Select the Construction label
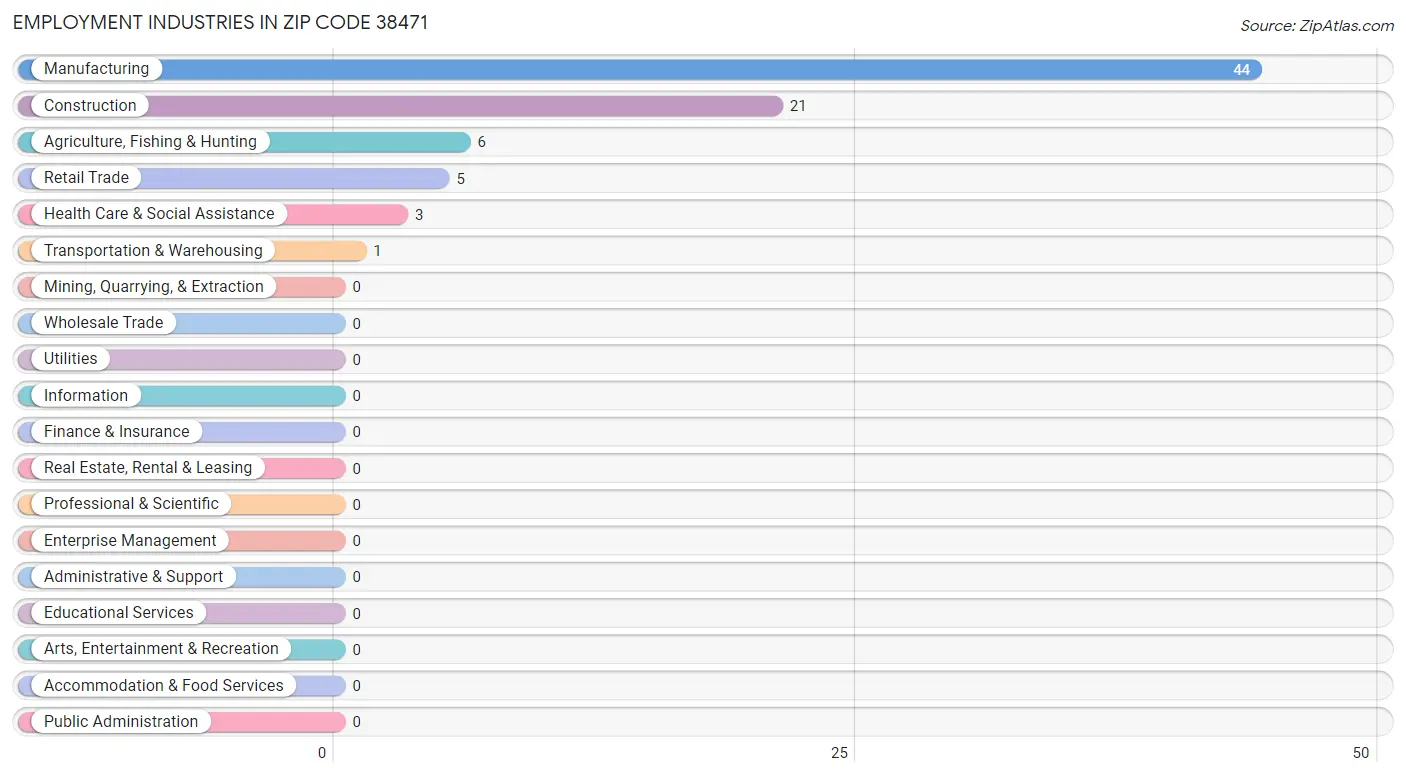The height and width of the screenshot is (776, 1406). click(x=90, y=105)
